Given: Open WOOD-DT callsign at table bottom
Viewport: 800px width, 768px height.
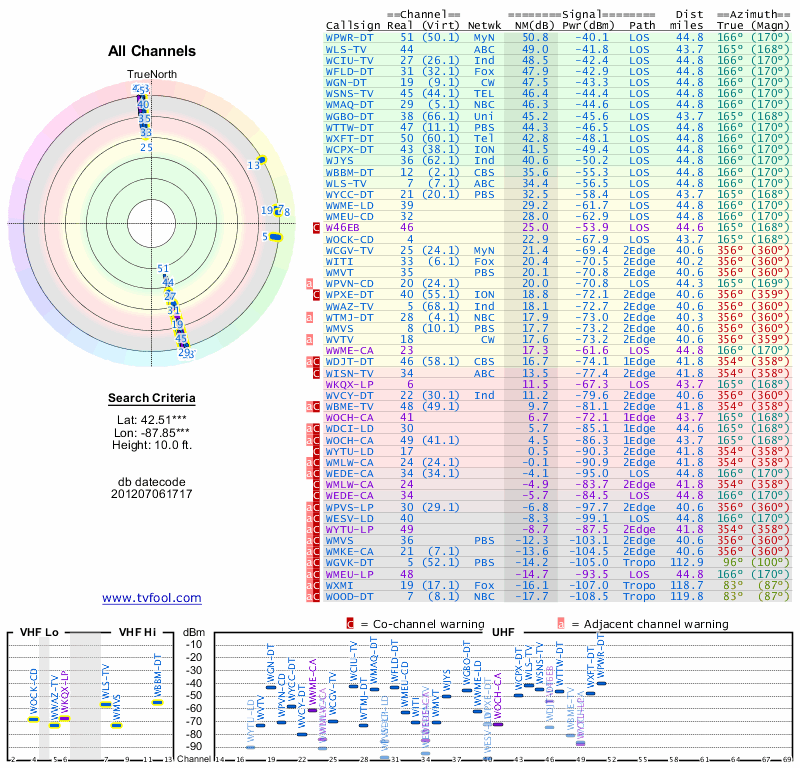Looking at the screenshot, I should pyautogui.click(x=352, y=596).
